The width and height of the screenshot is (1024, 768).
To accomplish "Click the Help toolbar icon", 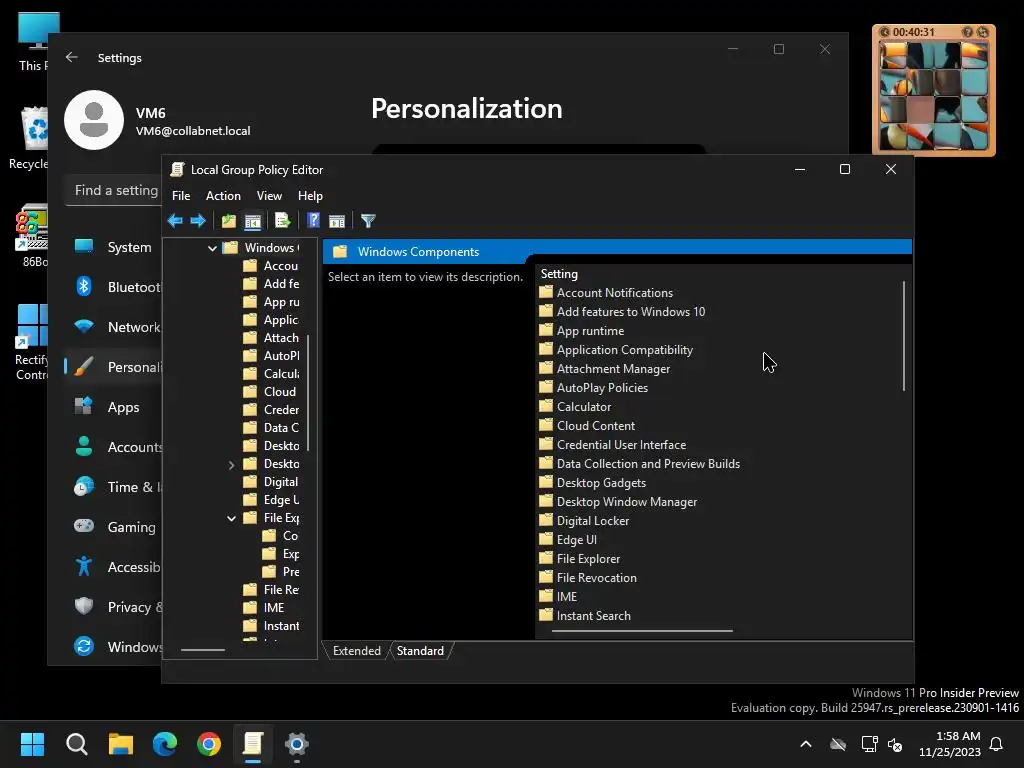I will tap(313, 221).
